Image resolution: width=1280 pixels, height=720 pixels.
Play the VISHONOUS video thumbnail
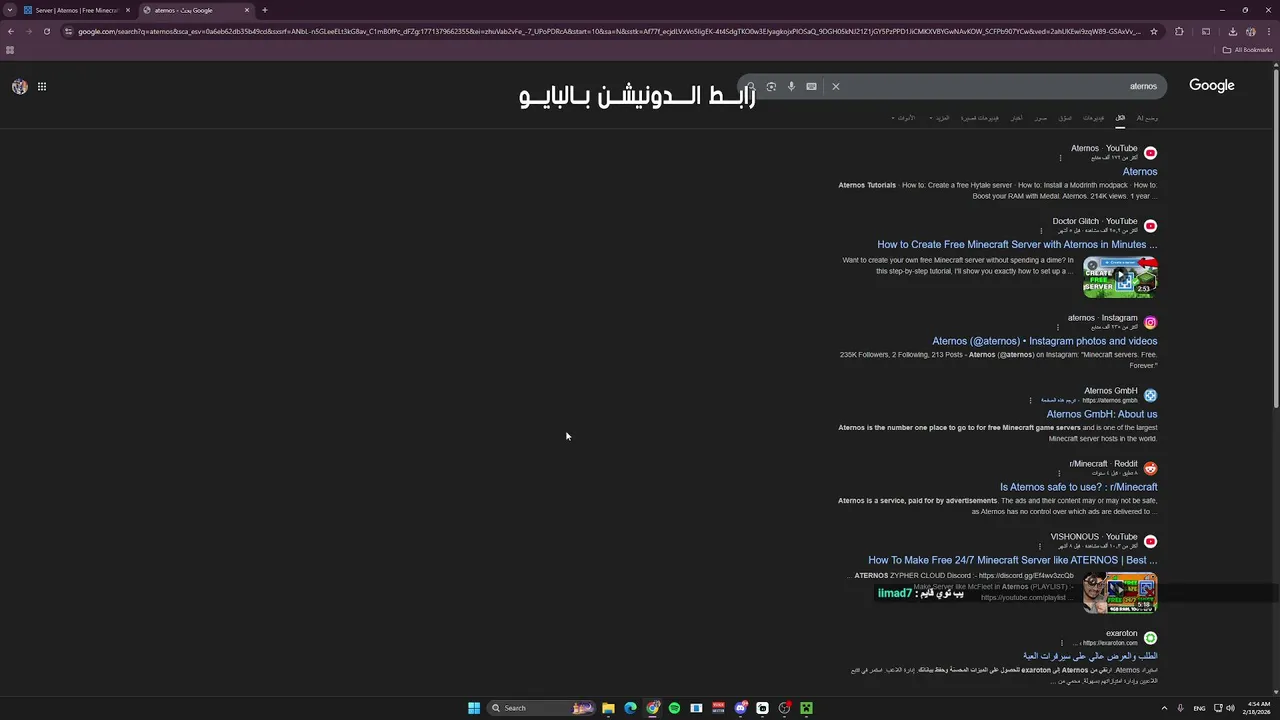point(1120,592)
